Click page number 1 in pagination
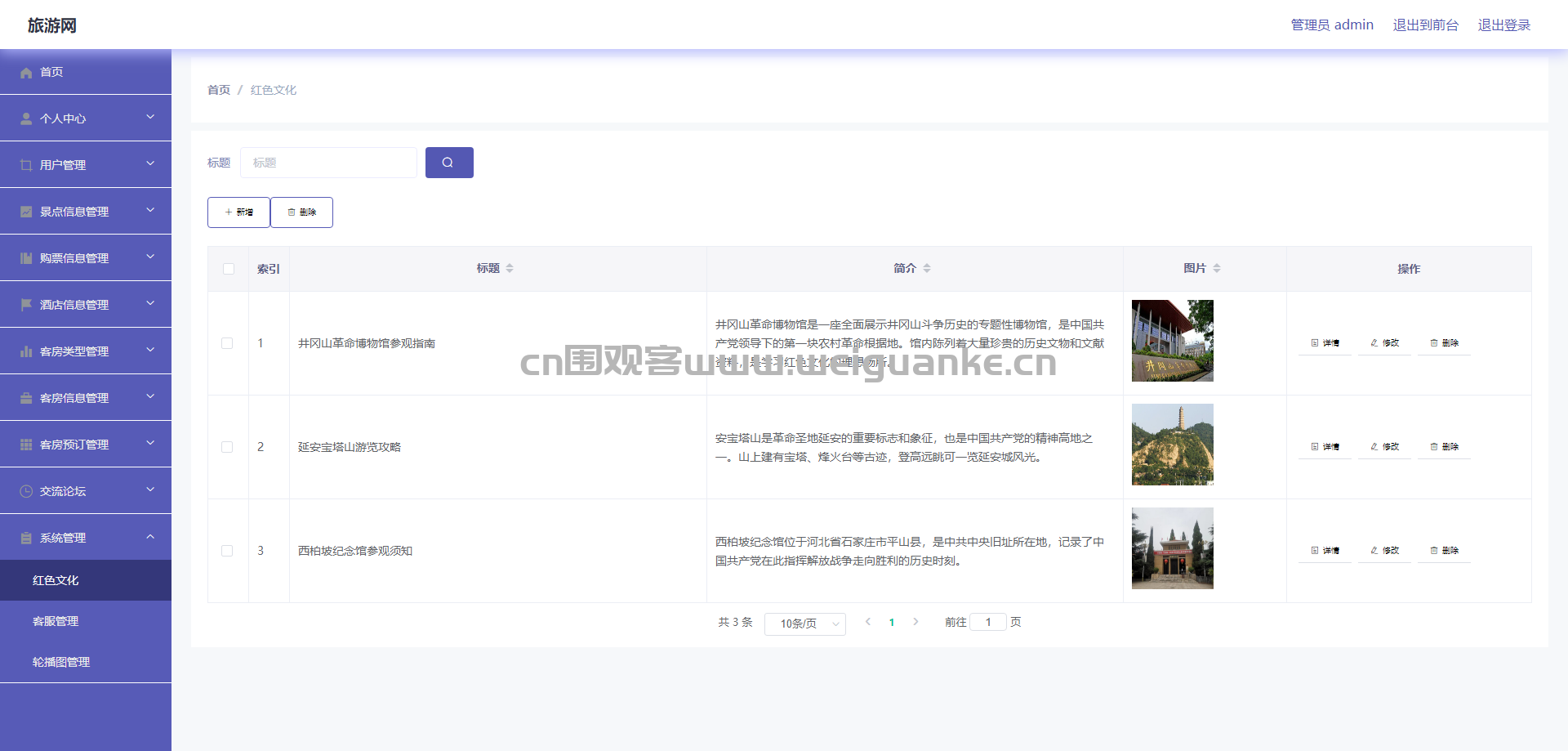 [x=892, y=623]
